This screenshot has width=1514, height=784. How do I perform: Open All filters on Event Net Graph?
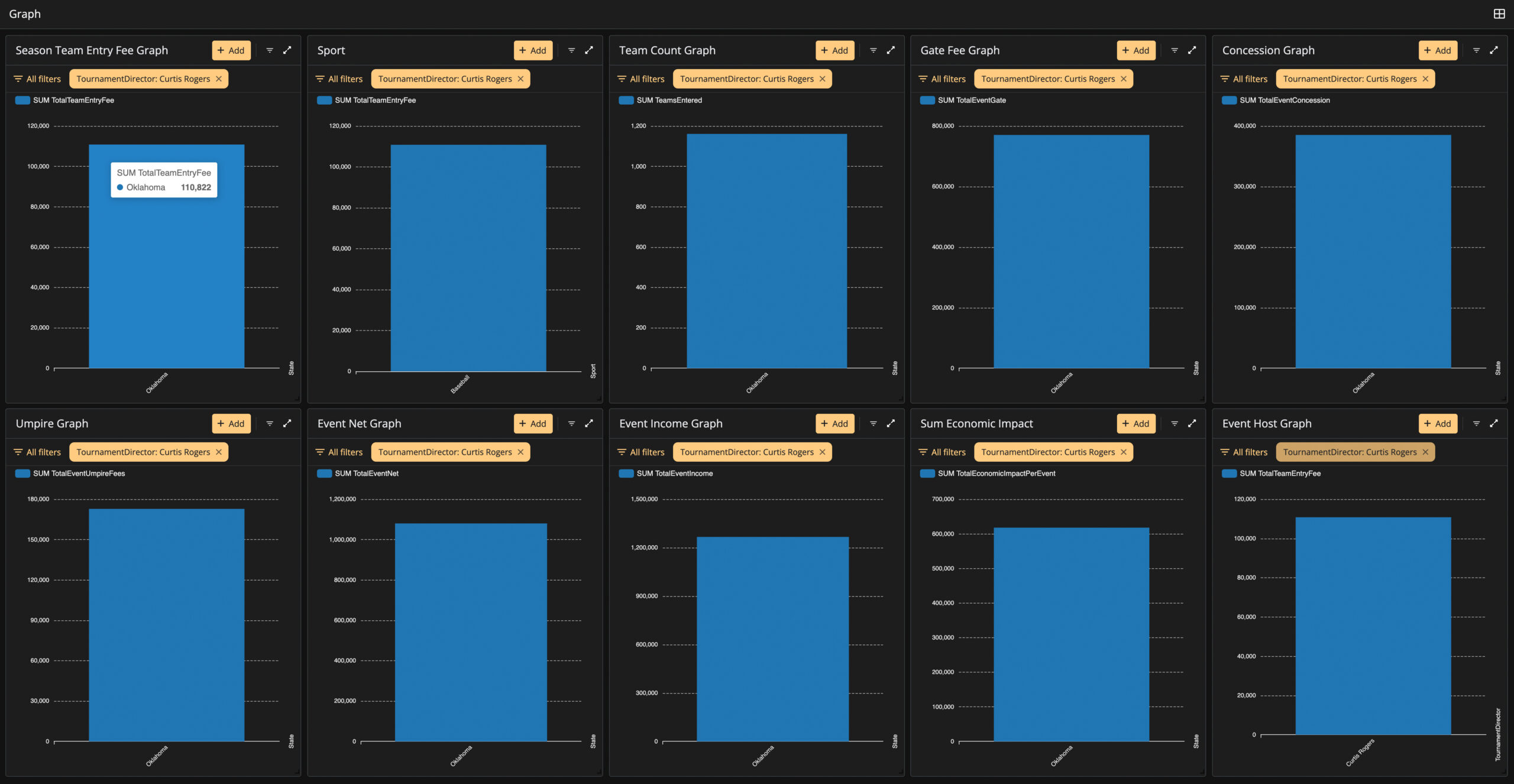[339, 452]
